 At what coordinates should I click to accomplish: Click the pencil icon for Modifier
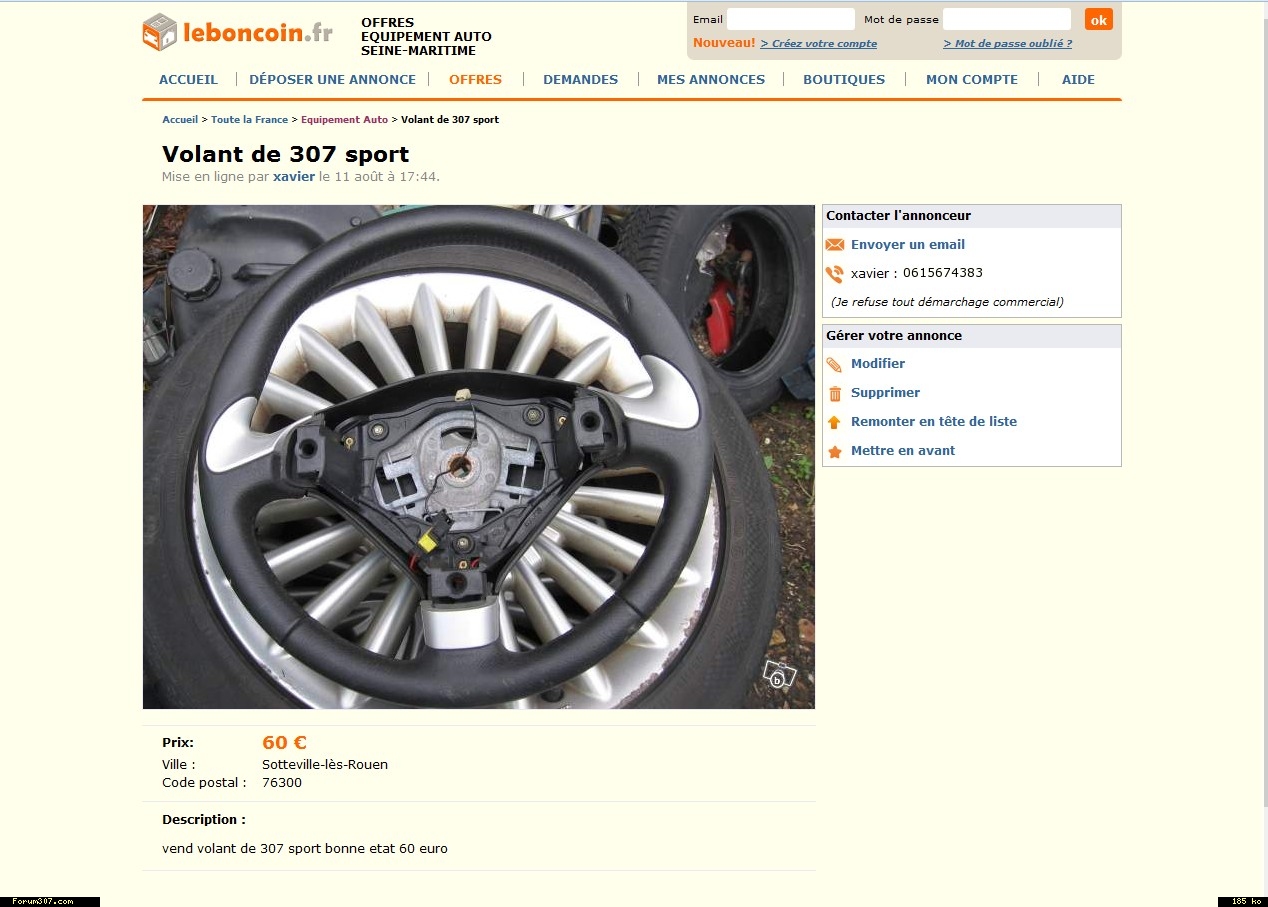point(834,365)
